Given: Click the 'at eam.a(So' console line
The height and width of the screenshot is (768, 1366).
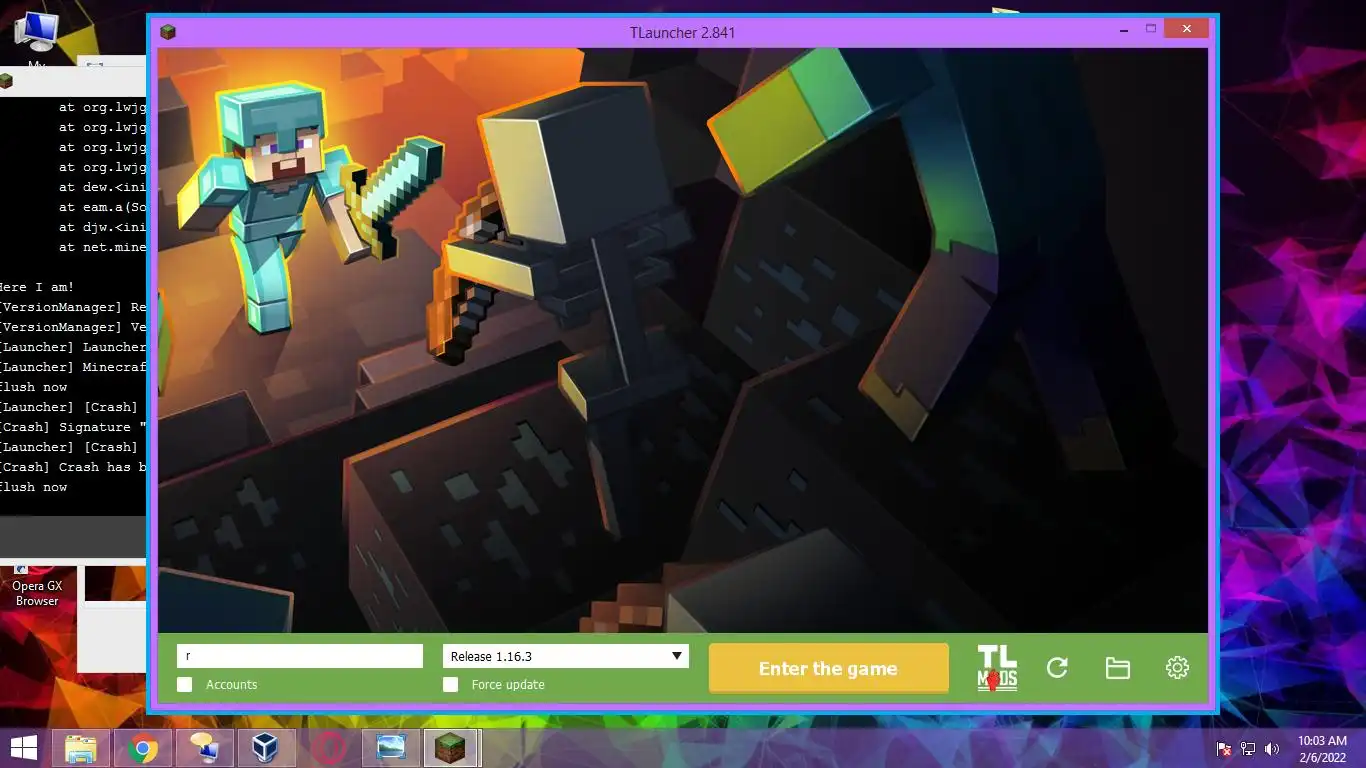Looking at the screenshot, I should (x=102, y=207).
